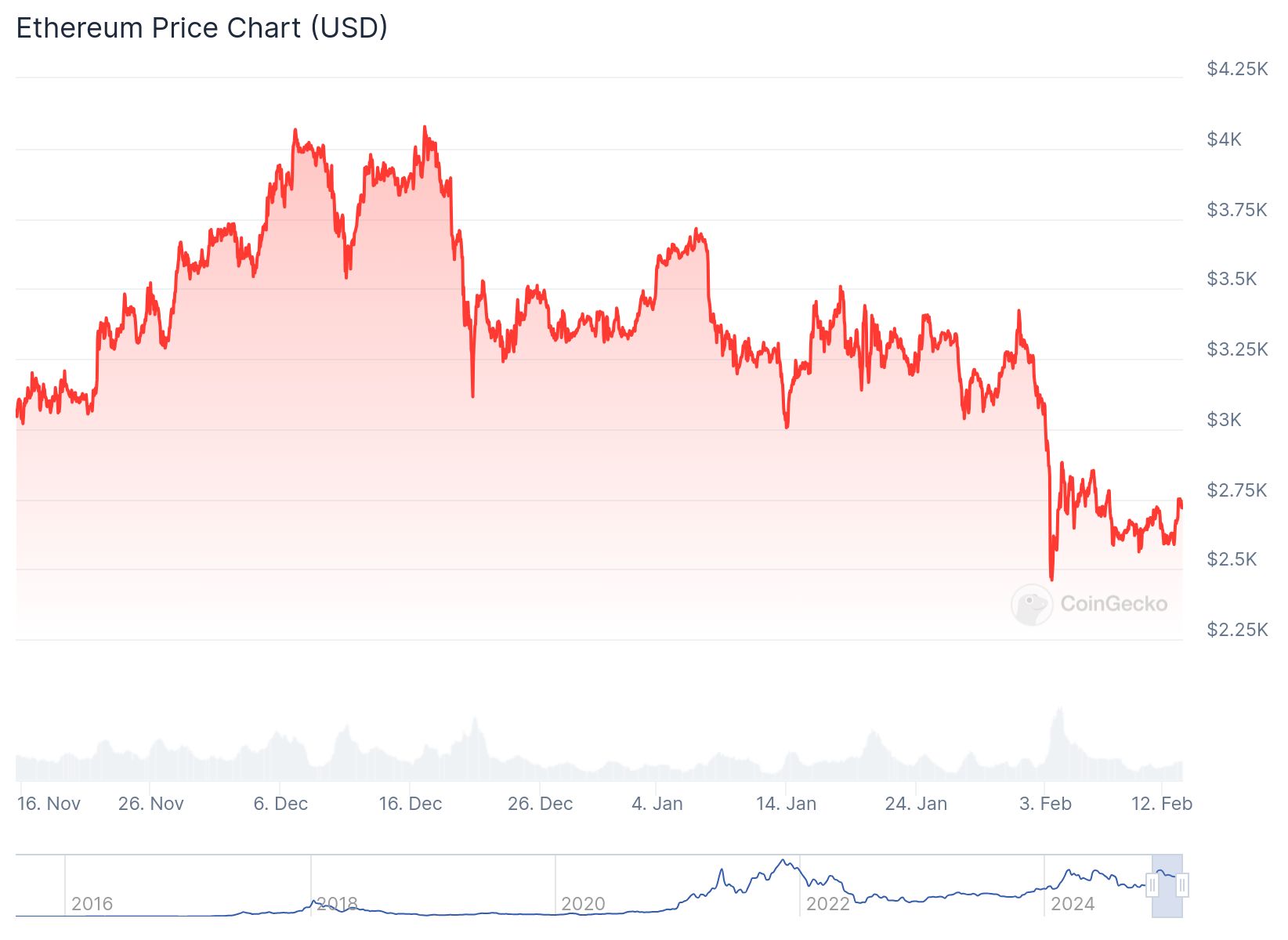Select the 2016 year label in navigator
Screen dimensions: 1288x940
[x=92, y=904]
